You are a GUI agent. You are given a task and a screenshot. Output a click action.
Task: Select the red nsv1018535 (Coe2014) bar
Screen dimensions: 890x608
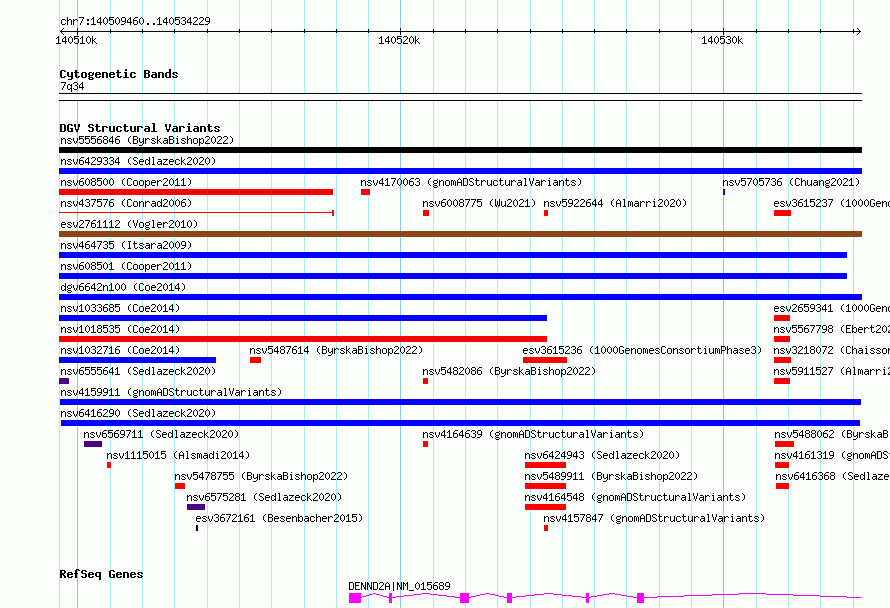click(303, 339)
